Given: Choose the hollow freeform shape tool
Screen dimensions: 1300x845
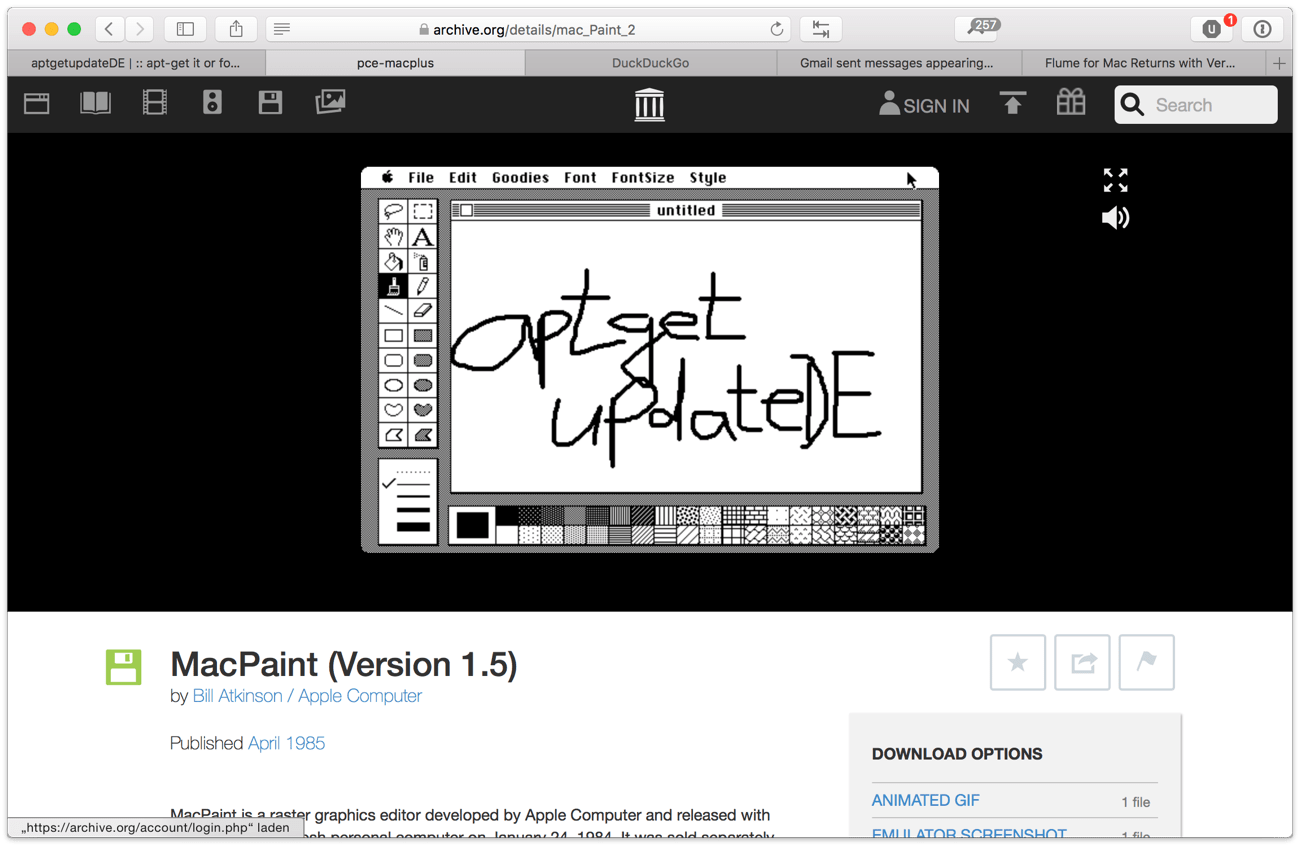Looking at the screenshot, I should 393,410.
